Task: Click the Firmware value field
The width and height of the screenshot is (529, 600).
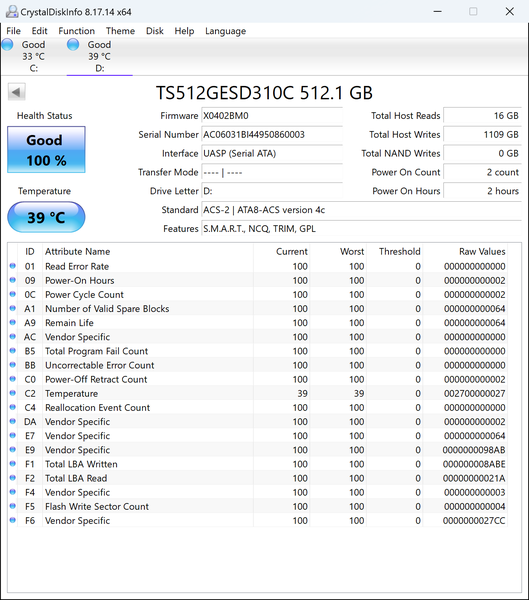Action: tap(272, 116)
